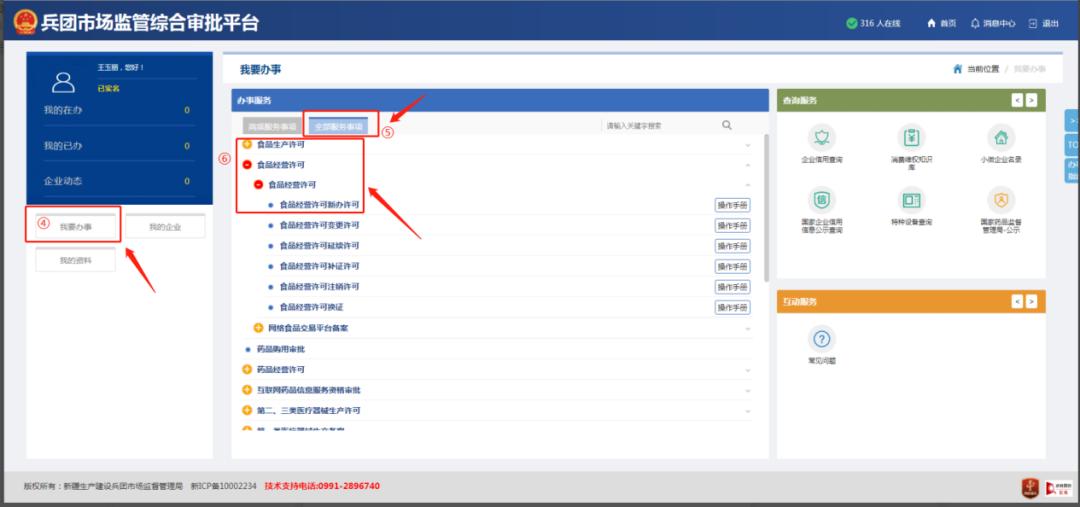Click the magnifier search icon
Image resolution: width=1080 pixels, height=507 pixels.
tap(727, 125)
